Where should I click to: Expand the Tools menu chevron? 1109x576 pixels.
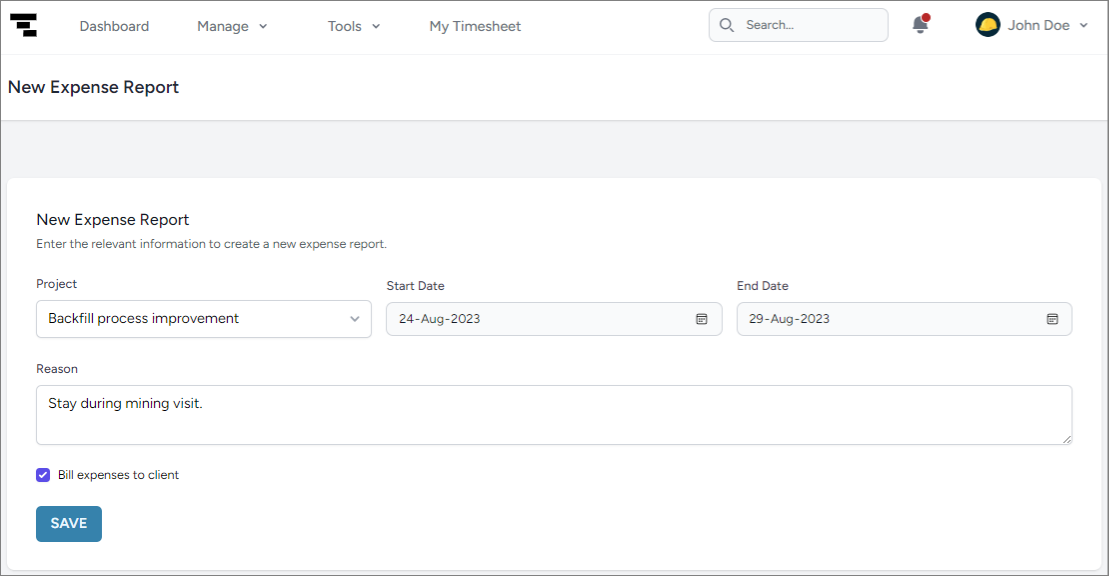tap(376, 27)
